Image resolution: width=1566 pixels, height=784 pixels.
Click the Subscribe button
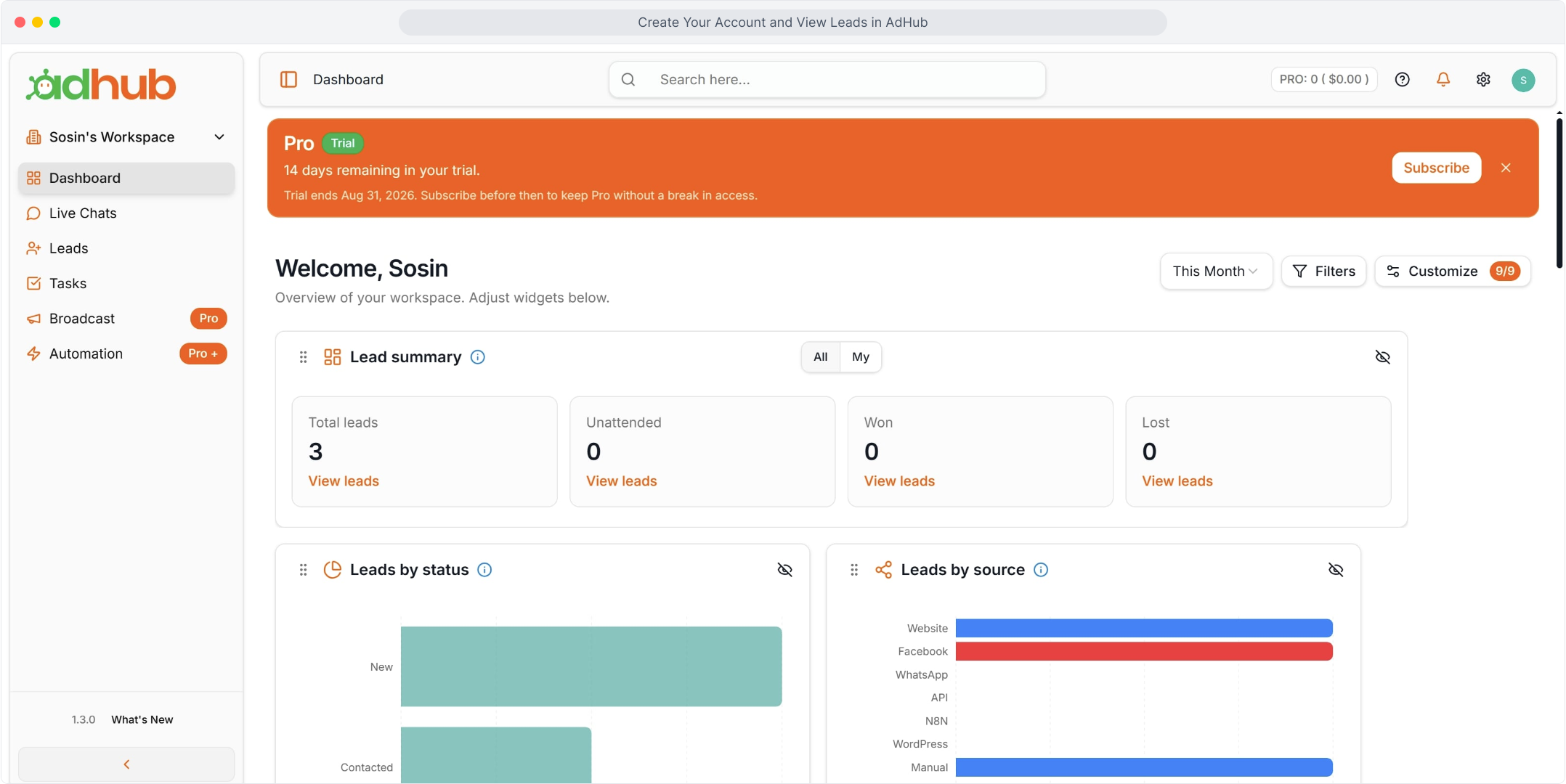point(1436,168)
